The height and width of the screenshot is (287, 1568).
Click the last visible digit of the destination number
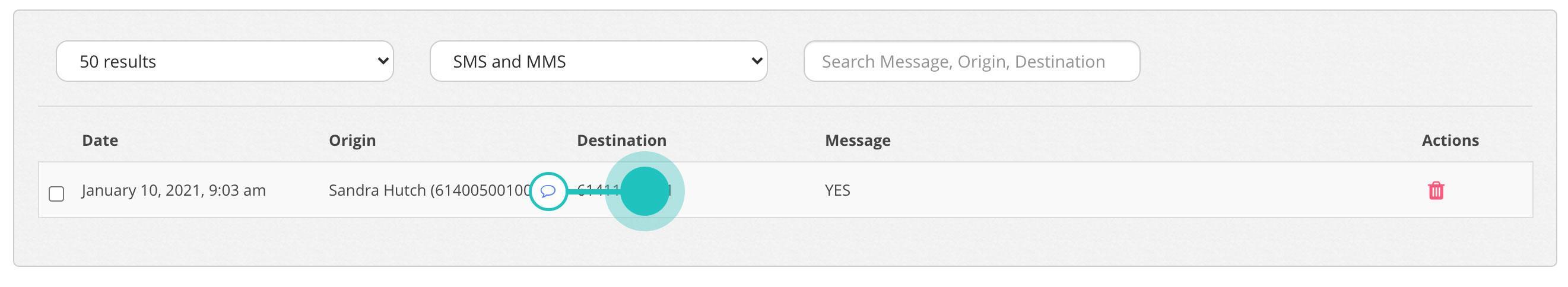click(669, 191)
